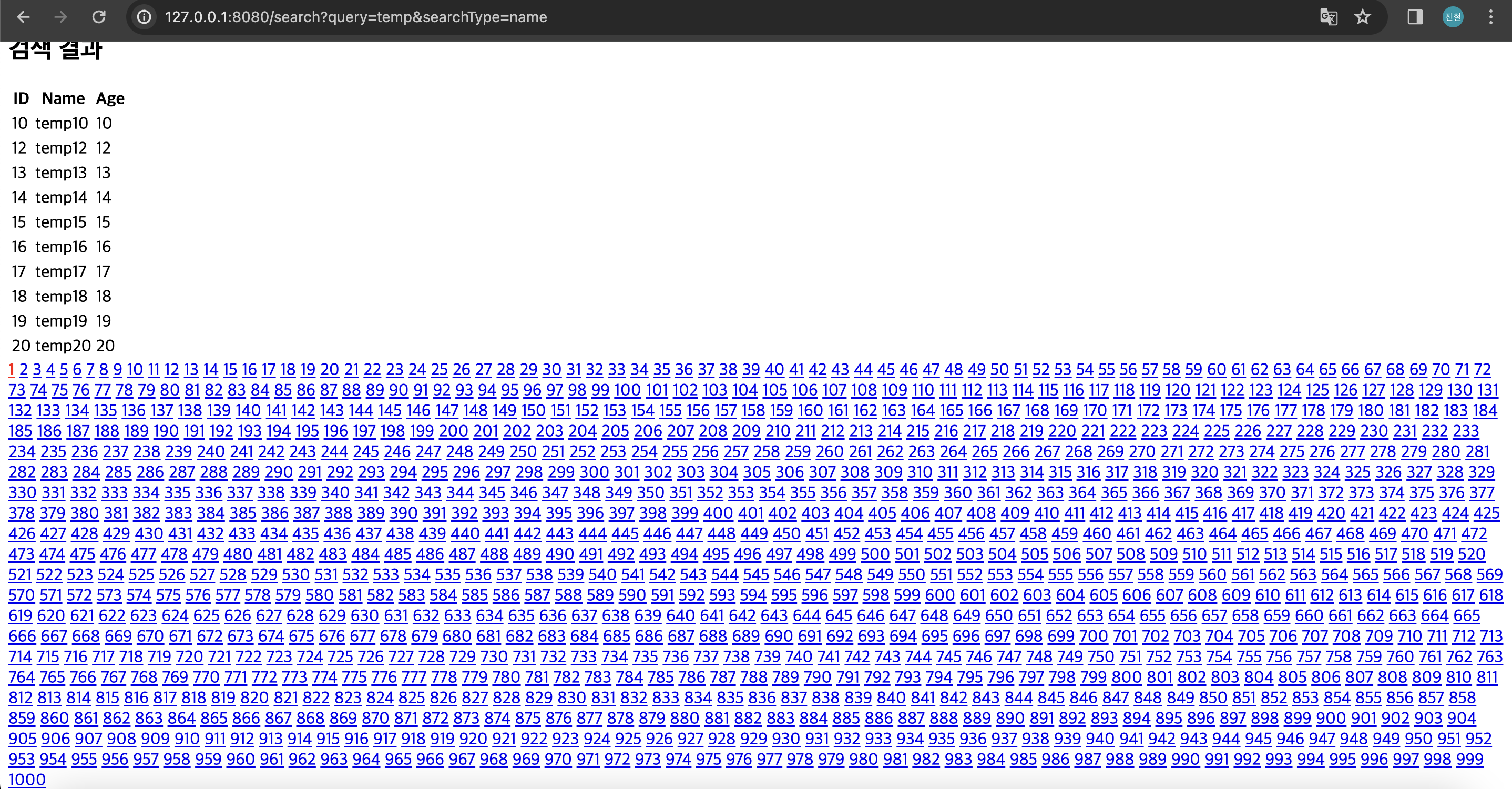Click the ID column header
1512x789 pixels.
[21, 99]
